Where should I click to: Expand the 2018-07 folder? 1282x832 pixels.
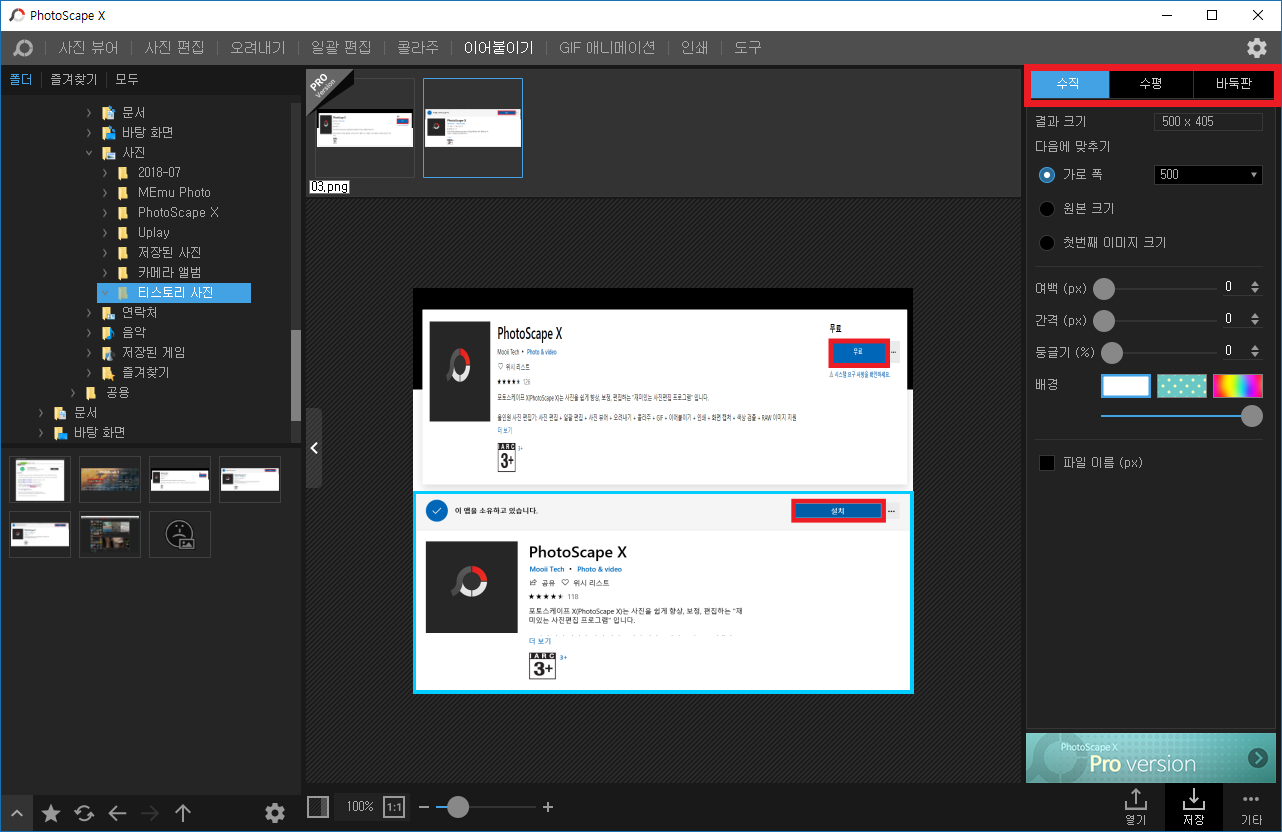(x=104, y=172)
